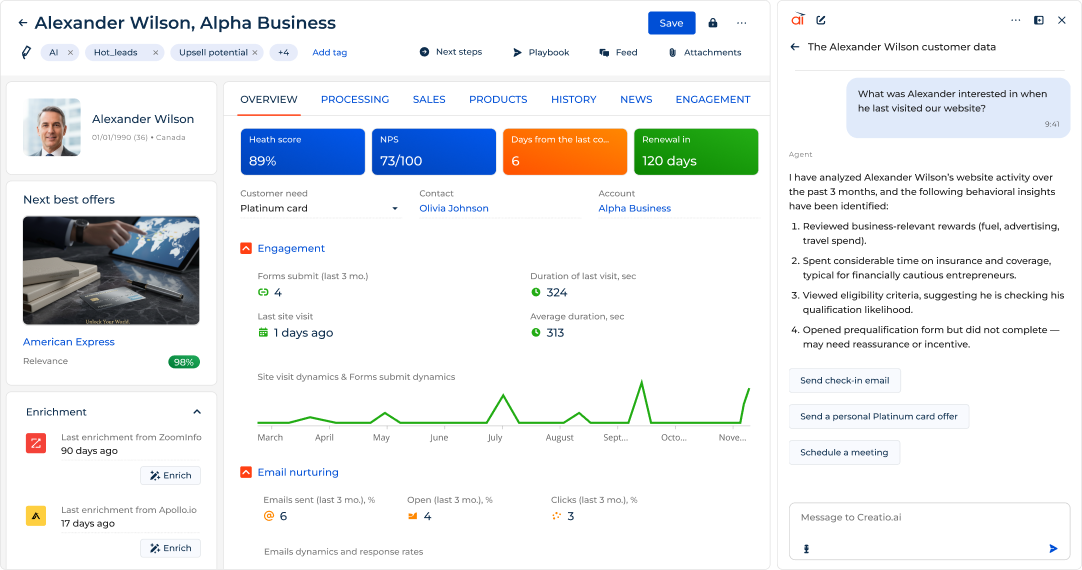Collapse the Enrichment panel chevron
The image size is (1082, 570).
pyautogui.click(x=197, y=412)
